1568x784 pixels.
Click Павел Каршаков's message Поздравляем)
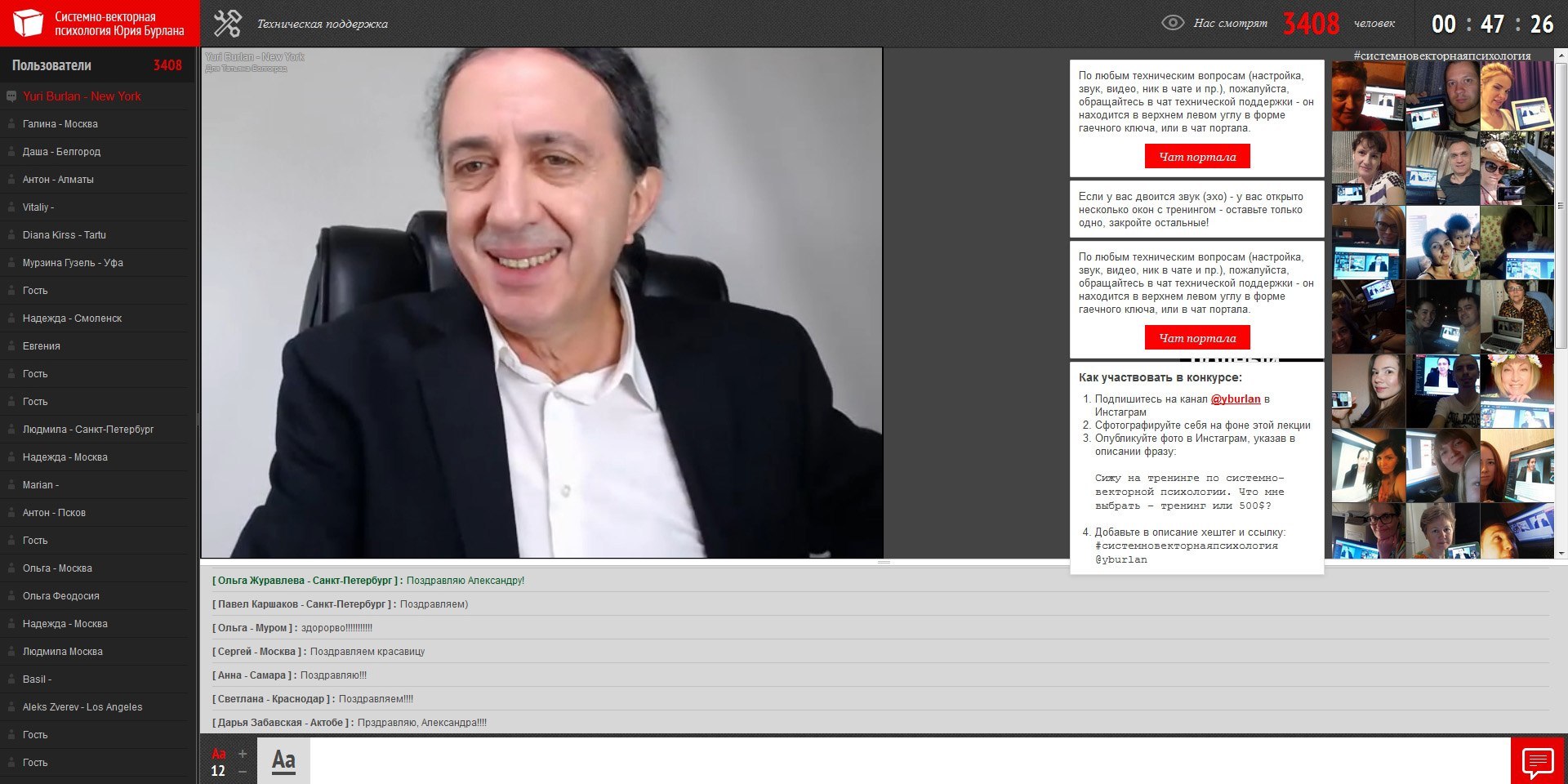click(x=434, y=604)
